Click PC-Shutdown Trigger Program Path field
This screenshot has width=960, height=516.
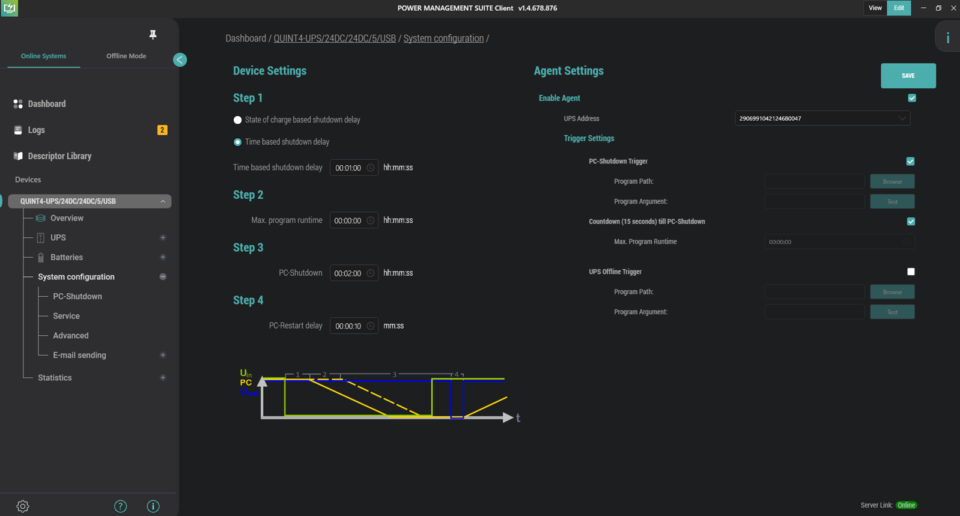[814, 181]
